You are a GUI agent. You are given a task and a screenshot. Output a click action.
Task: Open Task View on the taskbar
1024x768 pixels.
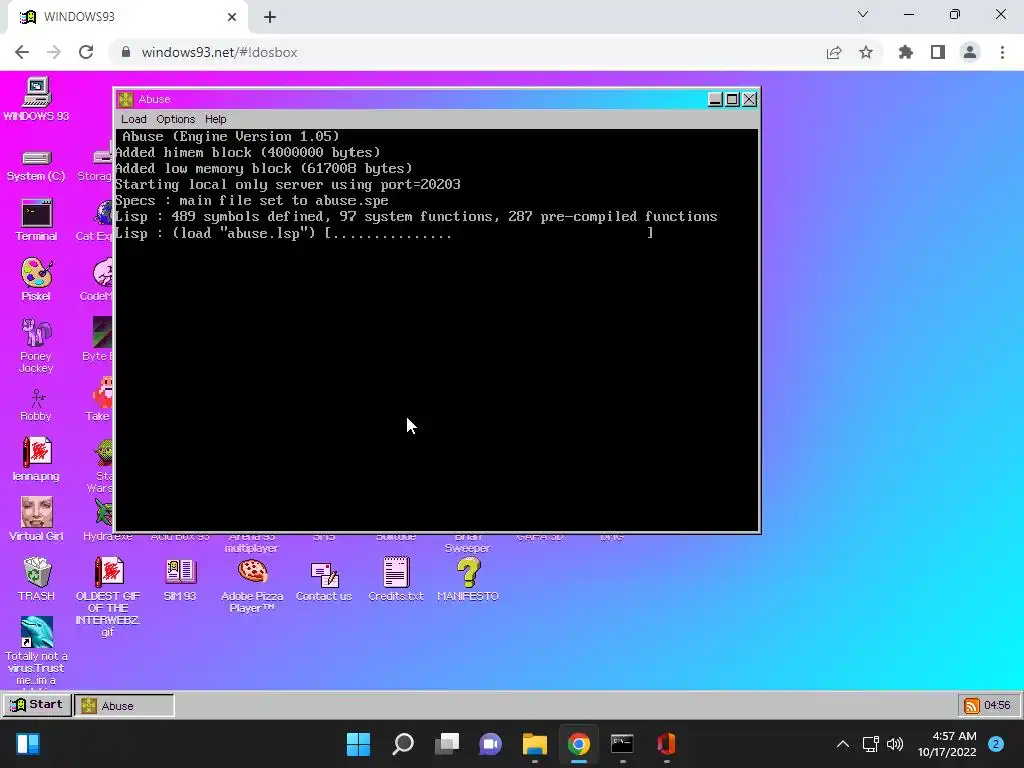click(x=447, y=744)
